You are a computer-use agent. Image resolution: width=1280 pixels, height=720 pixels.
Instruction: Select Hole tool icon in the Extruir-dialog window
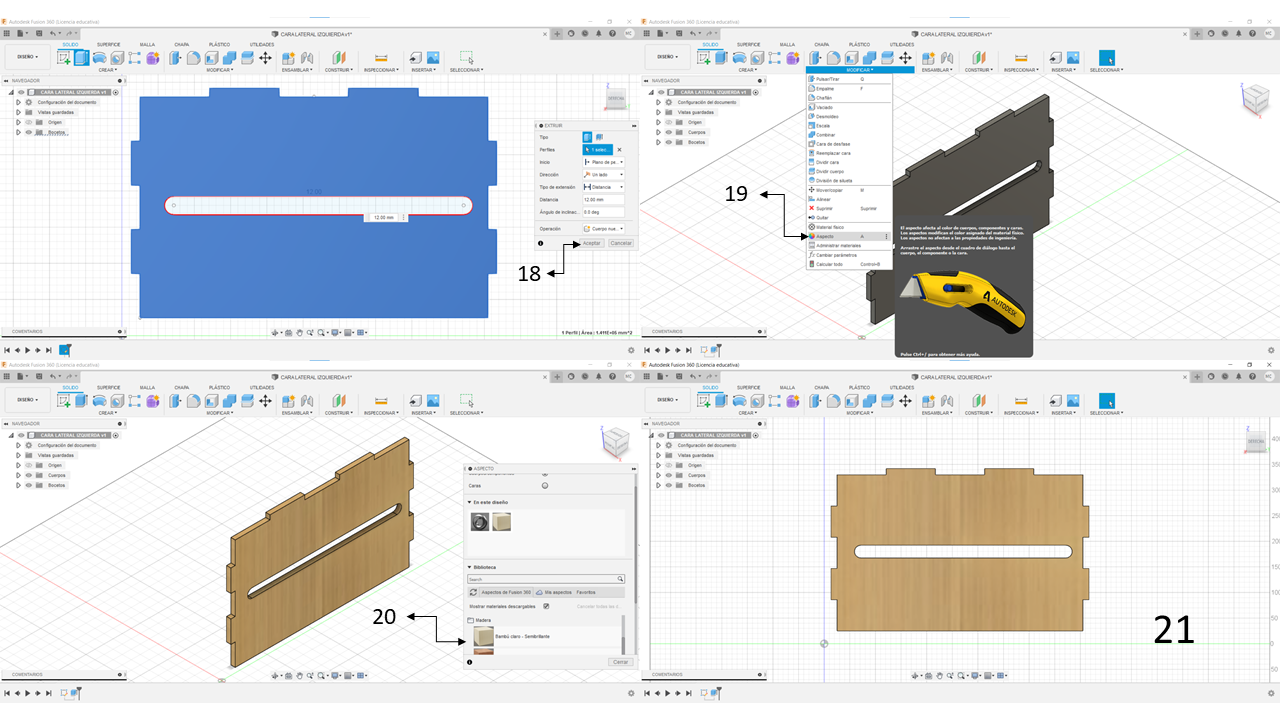[117, 58]
